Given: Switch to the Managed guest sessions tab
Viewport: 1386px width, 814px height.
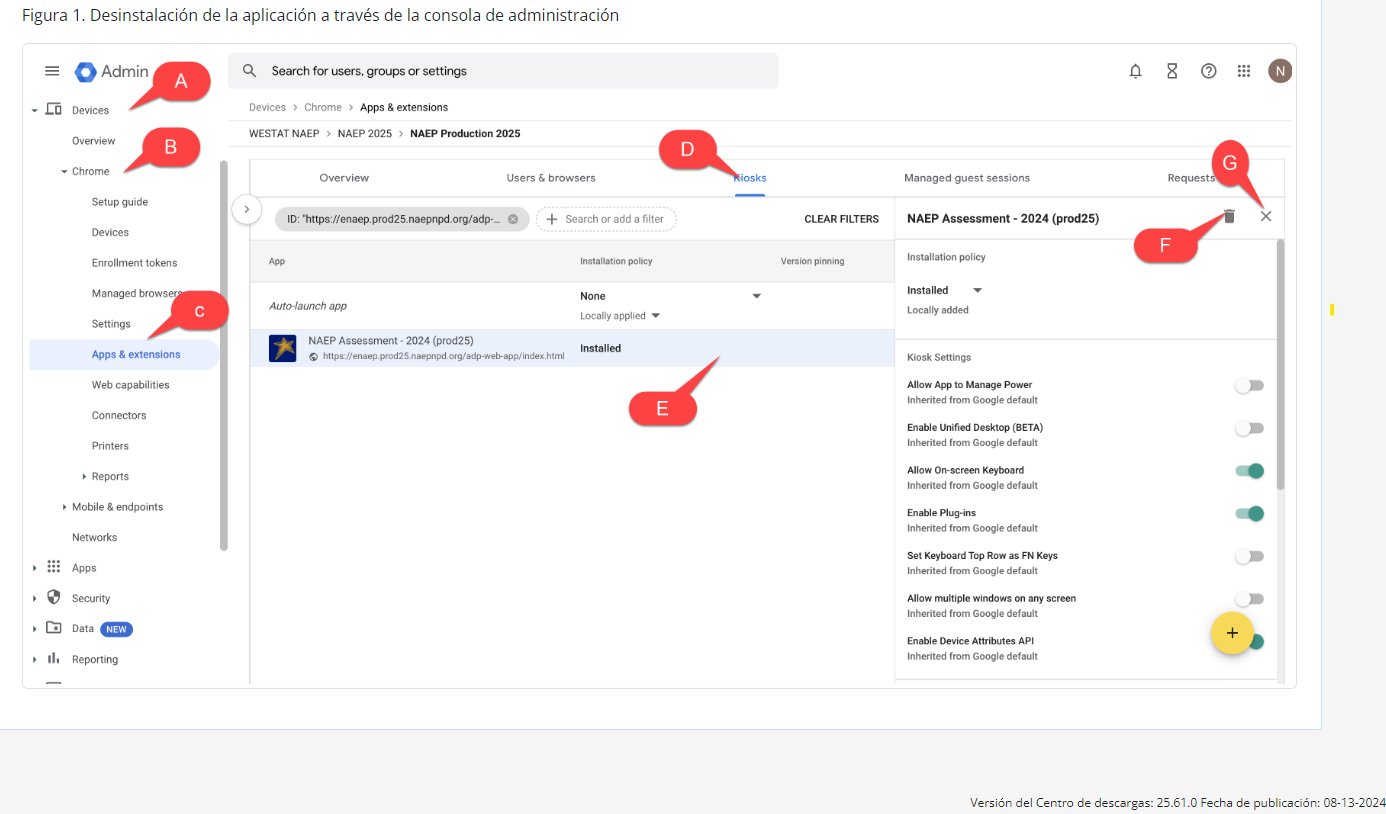Looking at the screenshot, I should click(x=967, y=178).
